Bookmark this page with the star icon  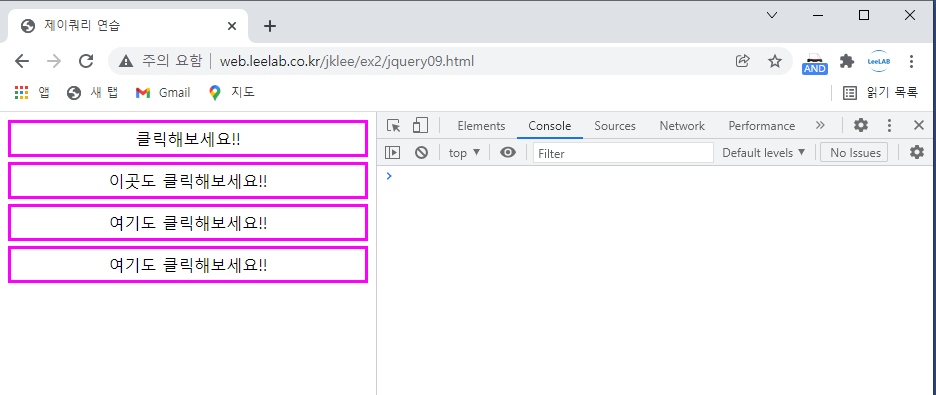(x=775, y=61)
